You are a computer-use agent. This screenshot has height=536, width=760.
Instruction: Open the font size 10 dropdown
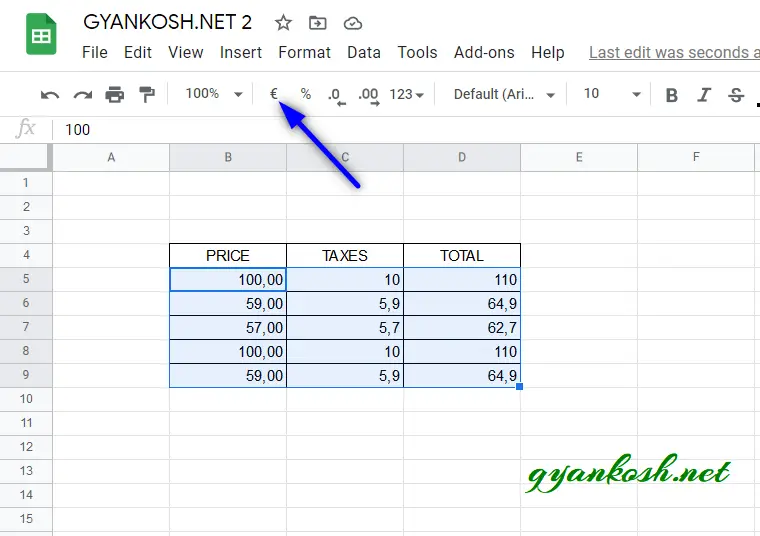coord(612,94)
